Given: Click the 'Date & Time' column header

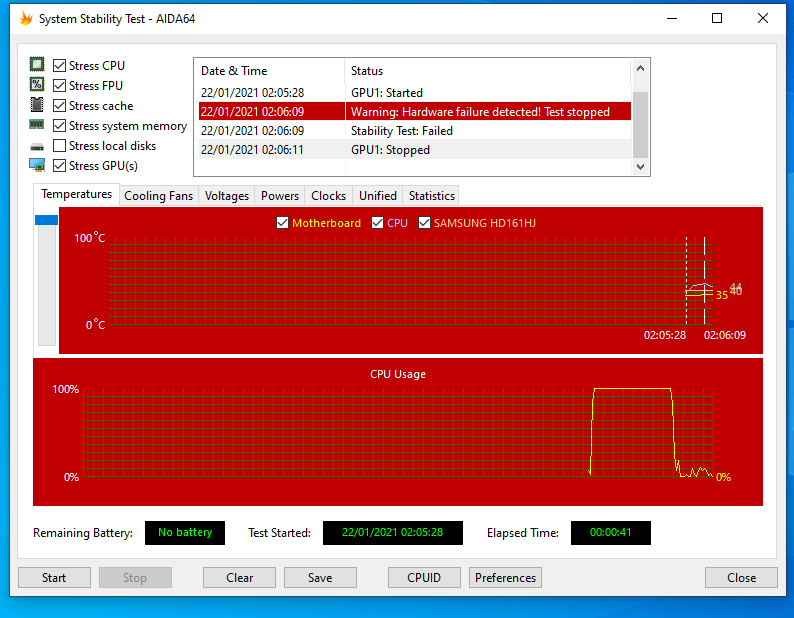Looking at the screenshot, I should coord(269,71).
